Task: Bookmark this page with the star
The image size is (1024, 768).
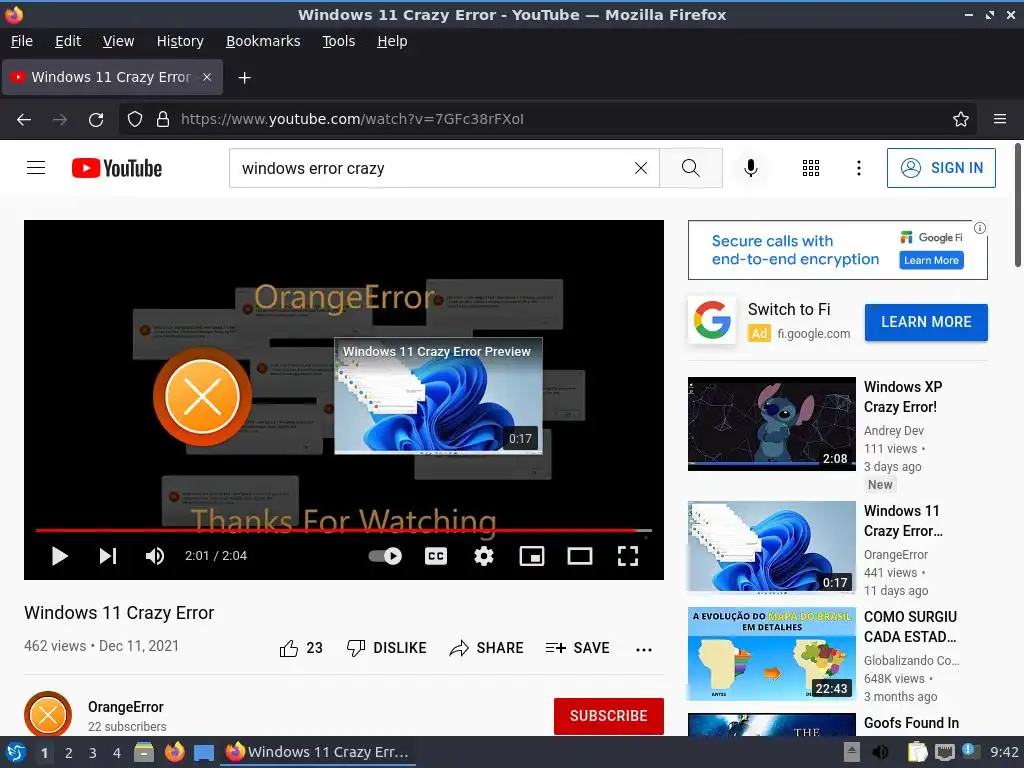Action: pos(961,120)
